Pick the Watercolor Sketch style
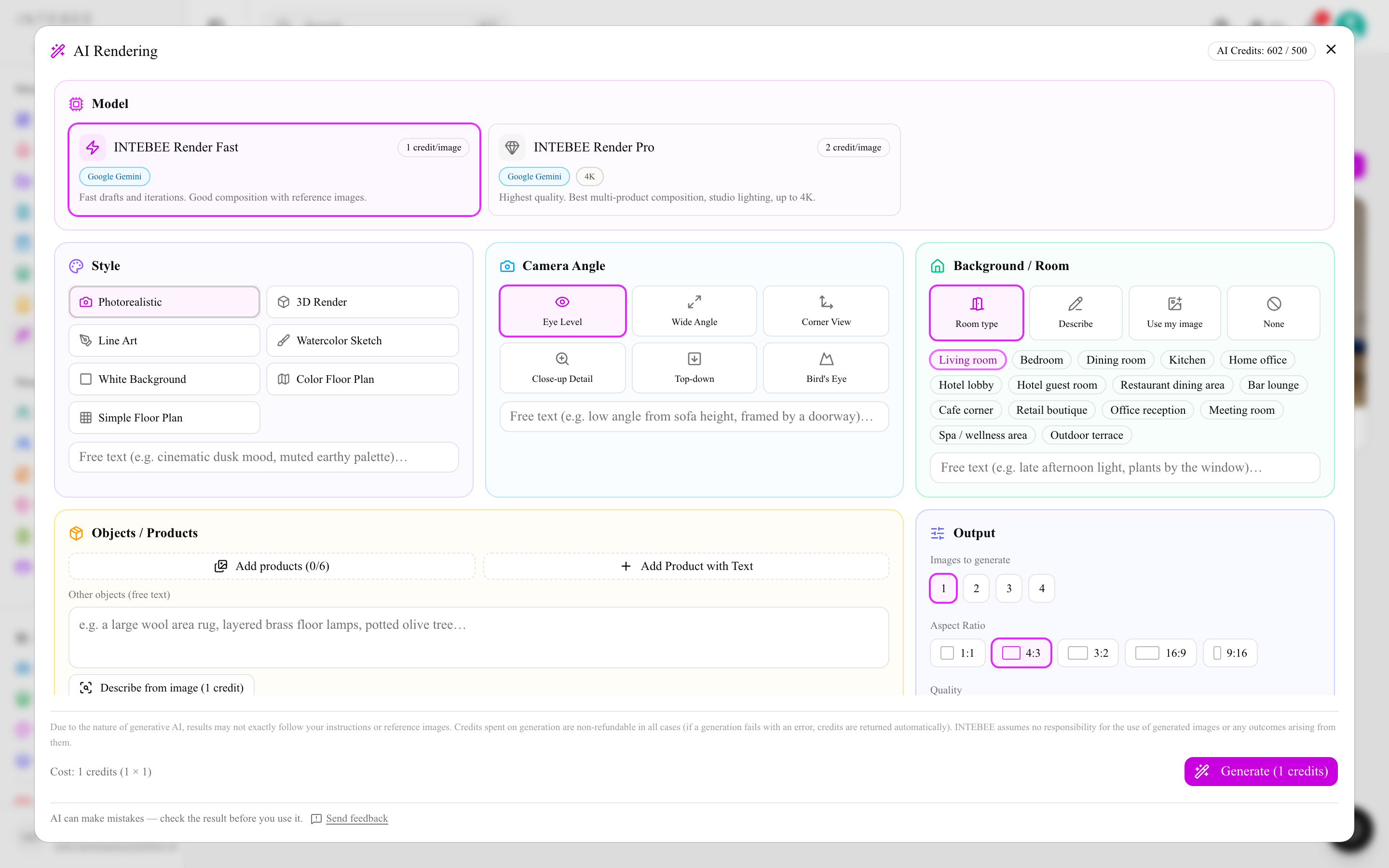Screen dimensions: 1389x868 pyautogui.click(x=362, y=340)
